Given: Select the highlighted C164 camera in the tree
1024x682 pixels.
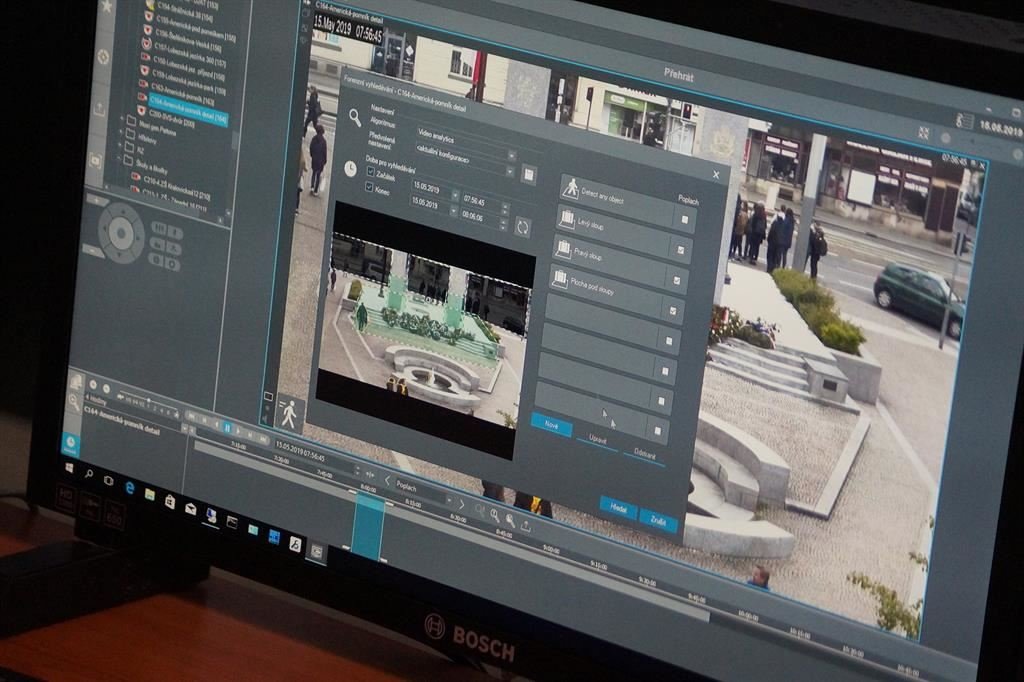Looking at the screenshot, I should [187, 108].
